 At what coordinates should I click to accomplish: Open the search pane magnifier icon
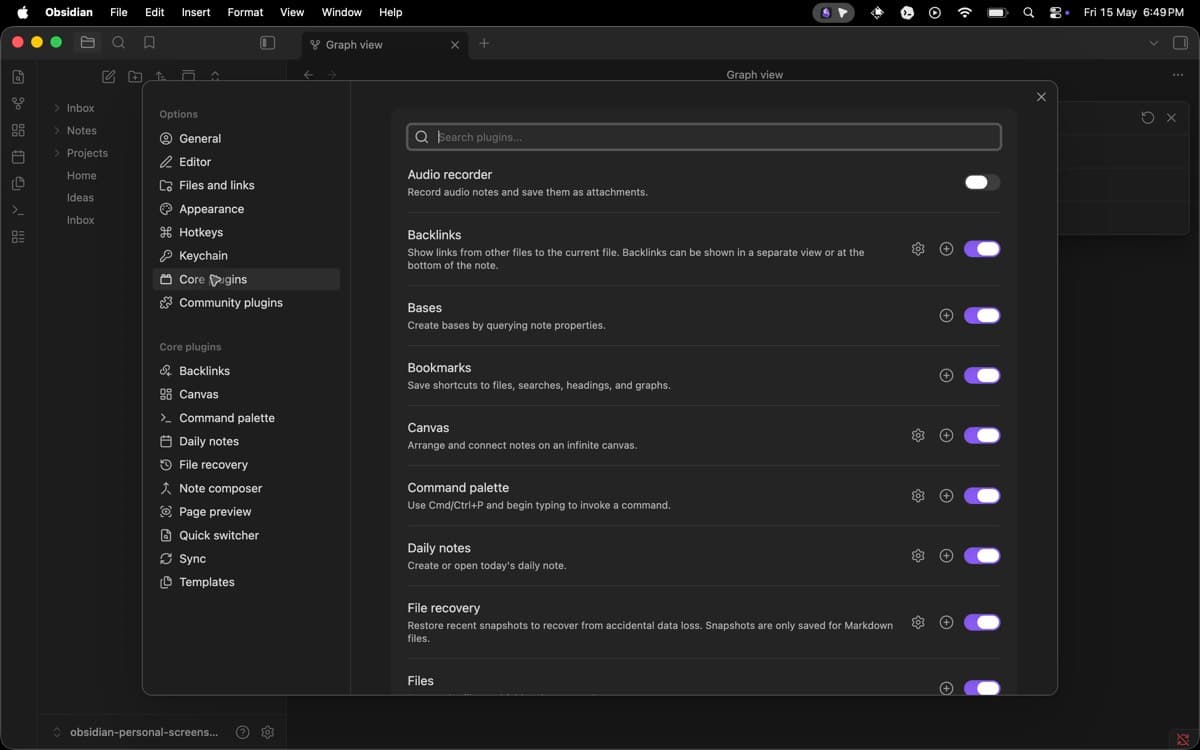point(119,43)
